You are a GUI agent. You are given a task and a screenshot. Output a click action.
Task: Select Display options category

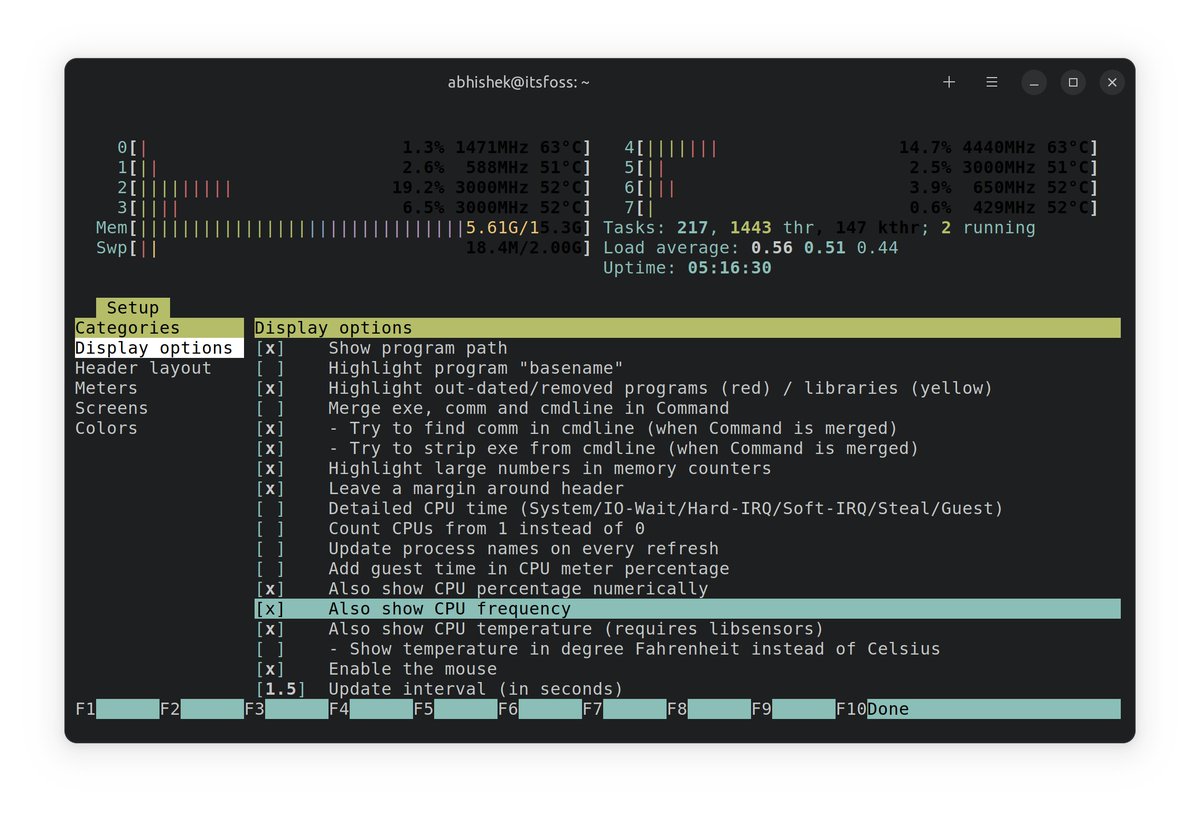click(x=159, y=348)
